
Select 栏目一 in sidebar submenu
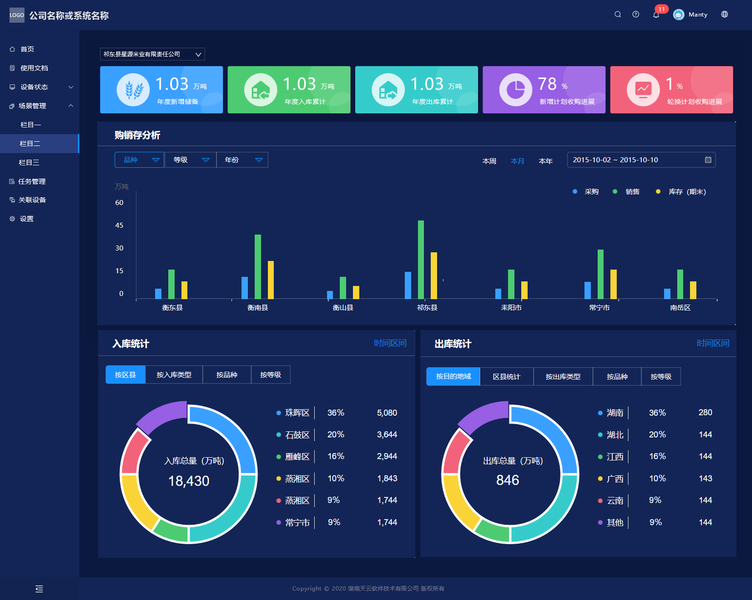click(x=39, y=125)
